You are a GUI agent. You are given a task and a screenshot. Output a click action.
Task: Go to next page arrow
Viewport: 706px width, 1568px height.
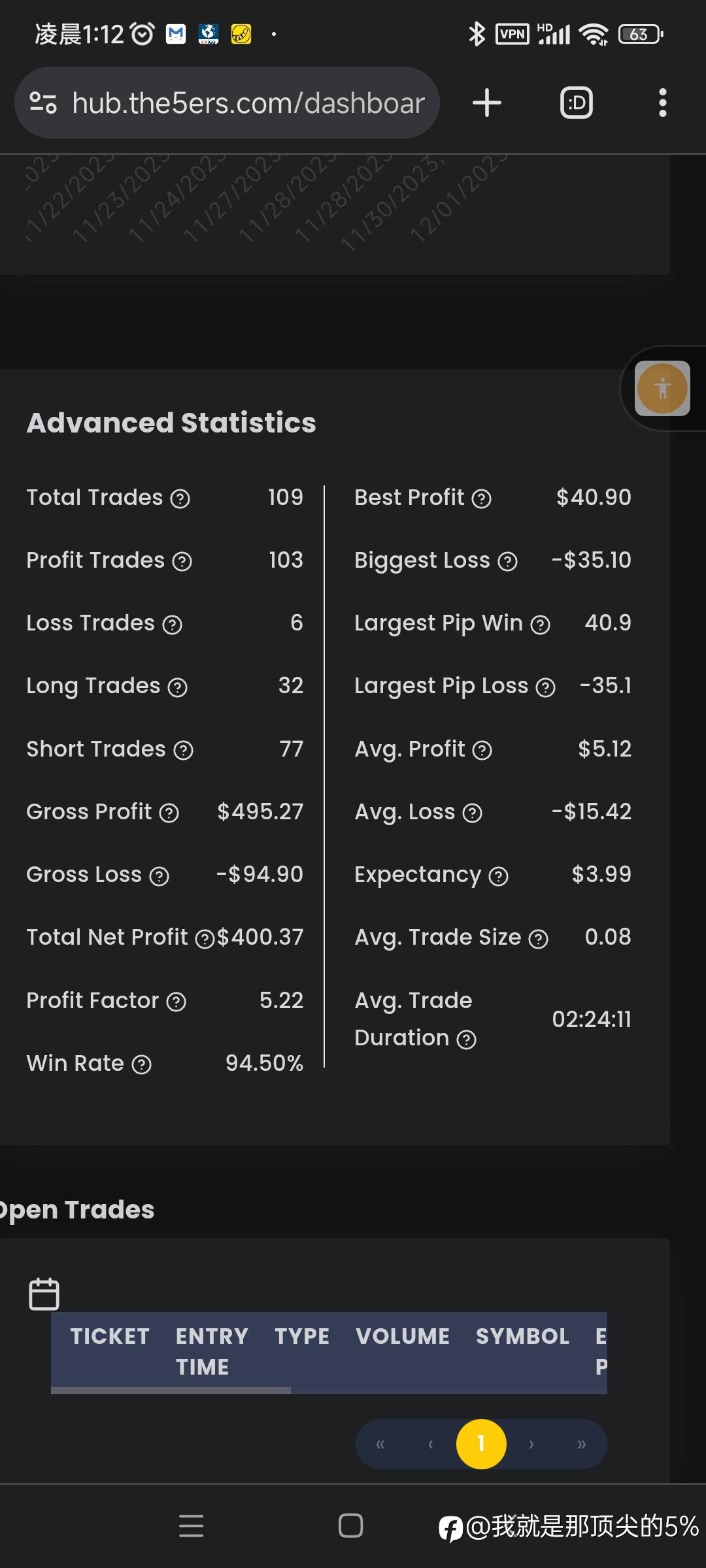click(531, 1444)
